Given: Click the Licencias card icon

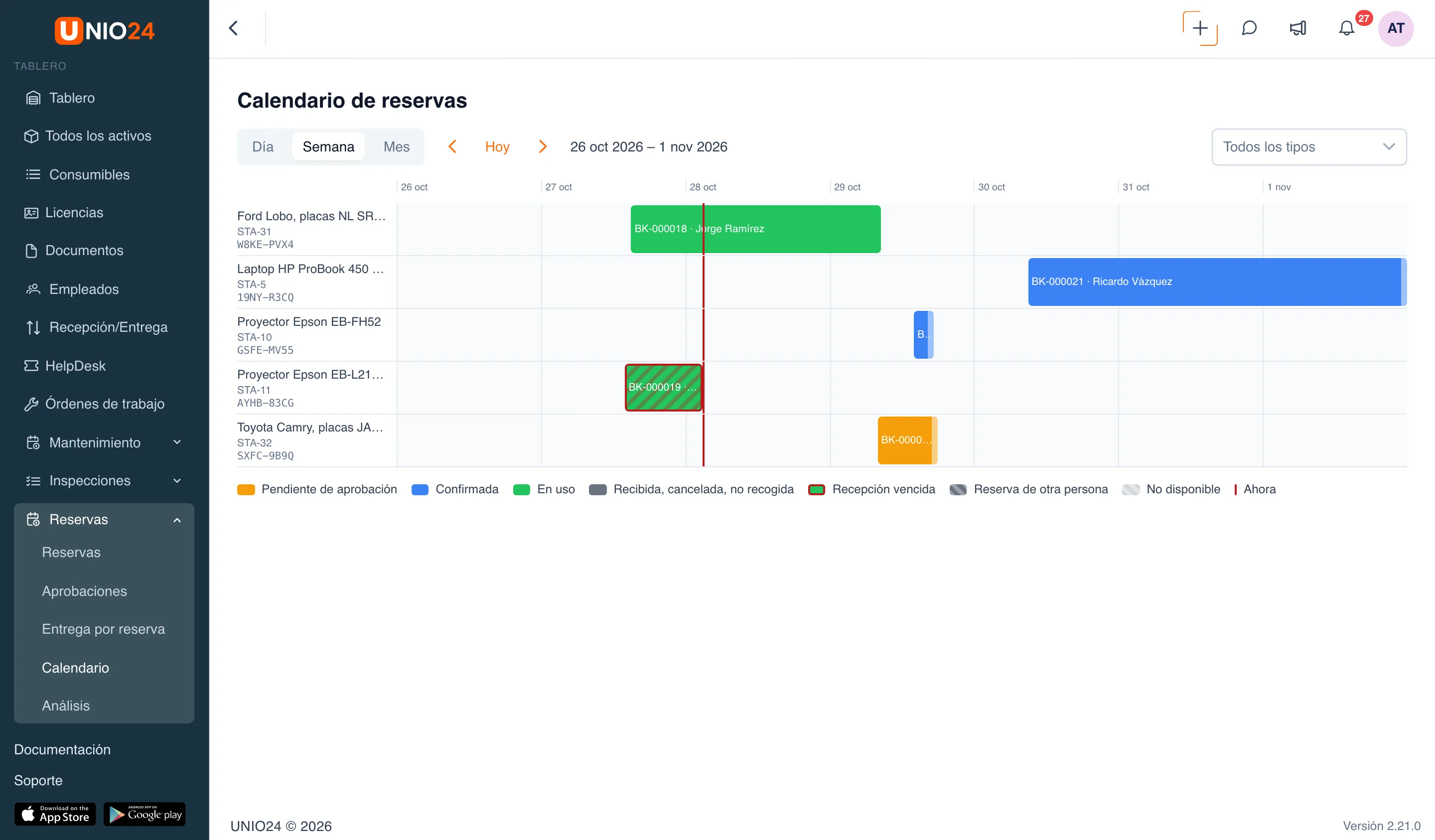Looking at the screenshot, I should [x=31, y=212].
